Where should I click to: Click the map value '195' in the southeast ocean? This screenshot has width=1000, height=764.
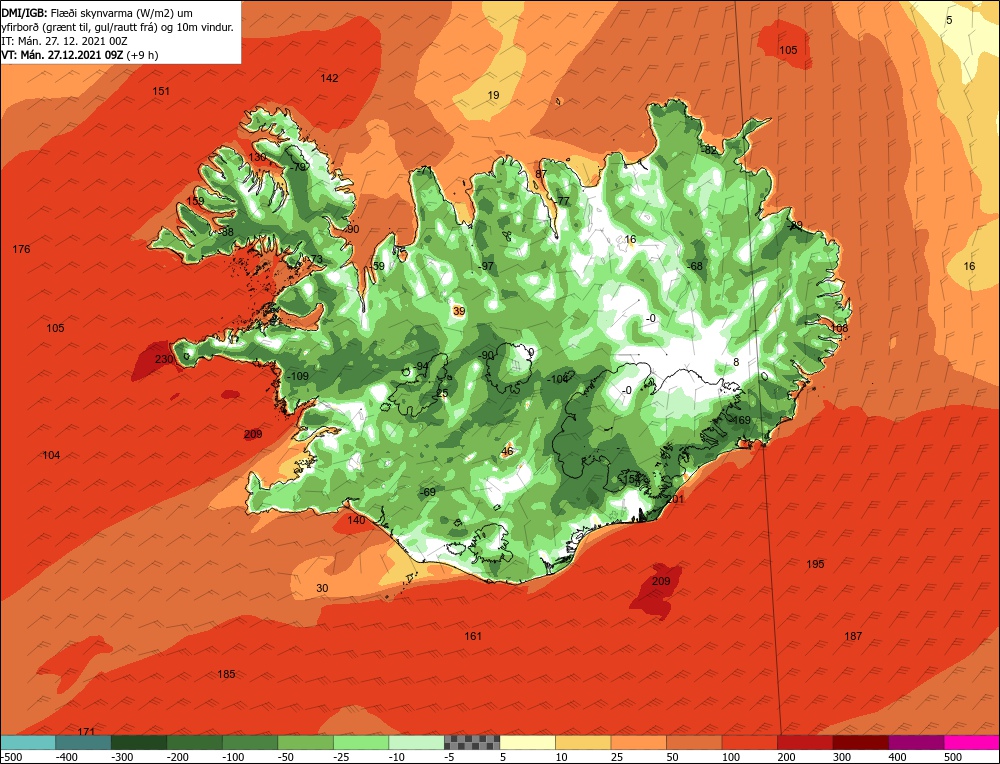(x=815, y=564)
